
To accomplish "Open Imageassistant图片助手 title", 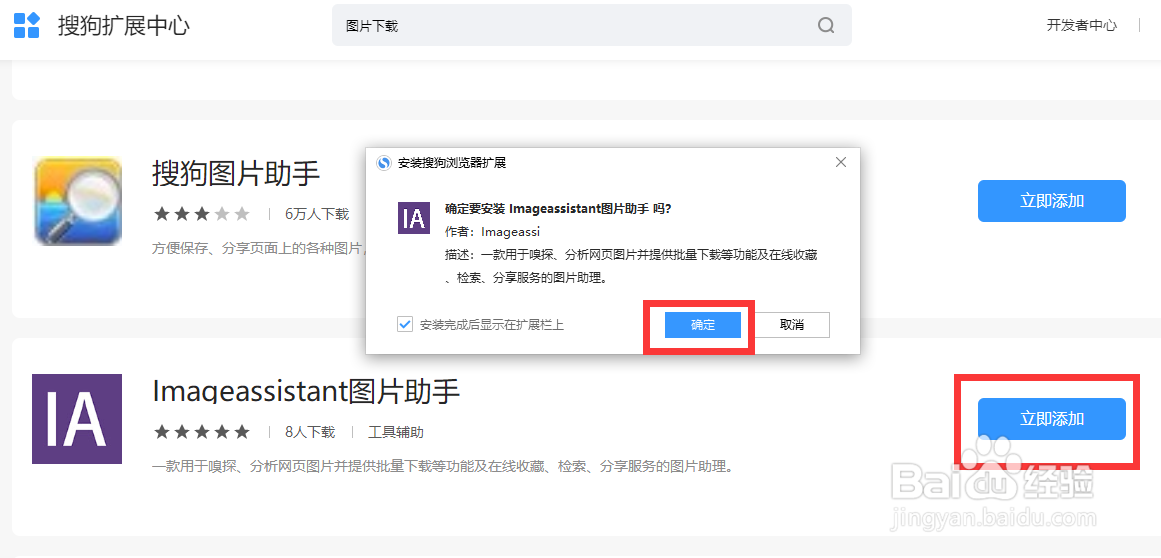I will point(306,391).
